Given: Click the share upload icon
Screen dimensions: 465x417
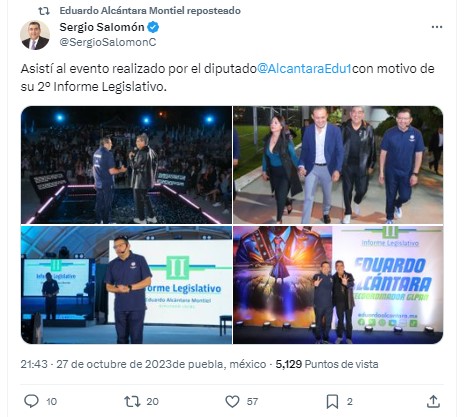Looking at the screenshot, I should tap(433, 401).
